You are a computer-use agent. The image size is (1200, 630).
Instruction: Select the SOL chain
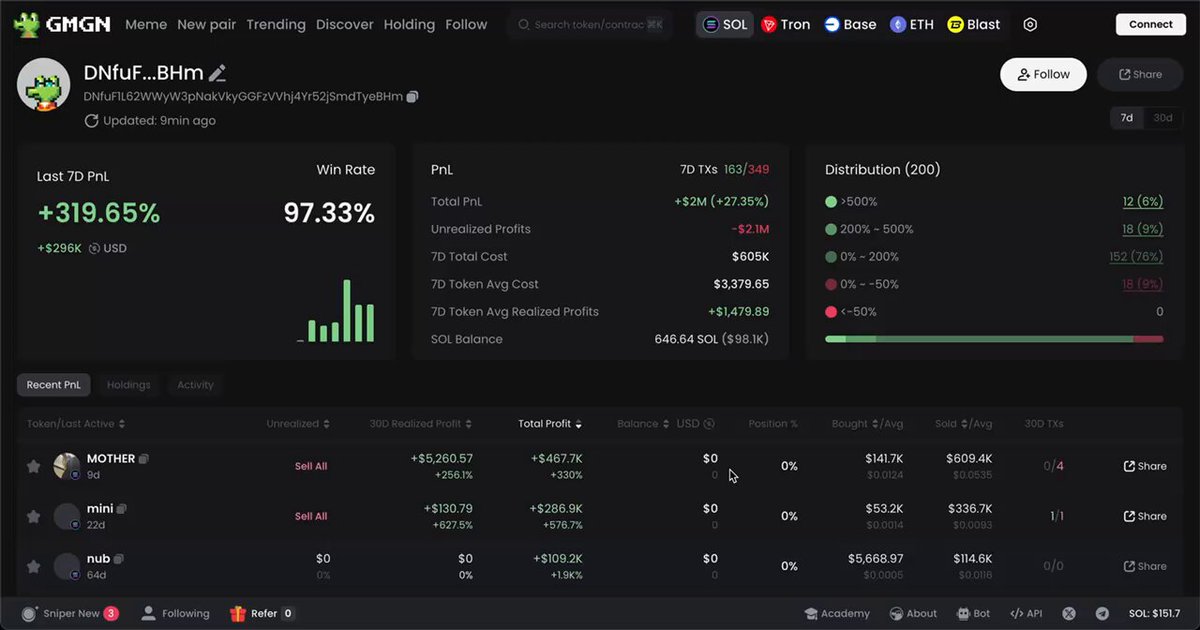pos(725,25)
